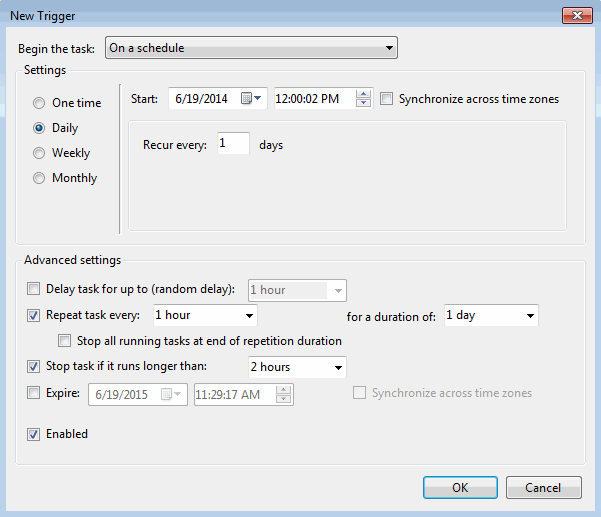Increase the Start time with up arrow
The image size is (601, 517).
tap(364, 94)
